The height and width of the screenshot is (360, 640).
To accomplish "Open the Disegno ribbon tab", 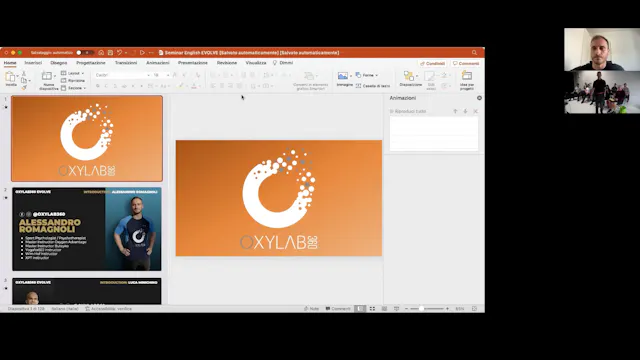I will click(59, 63).
